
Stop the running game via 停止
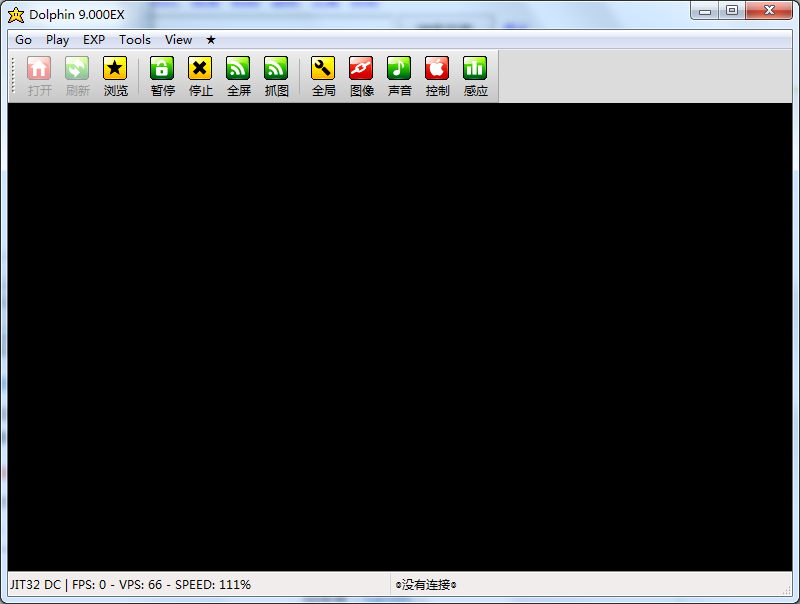point(199,74)
